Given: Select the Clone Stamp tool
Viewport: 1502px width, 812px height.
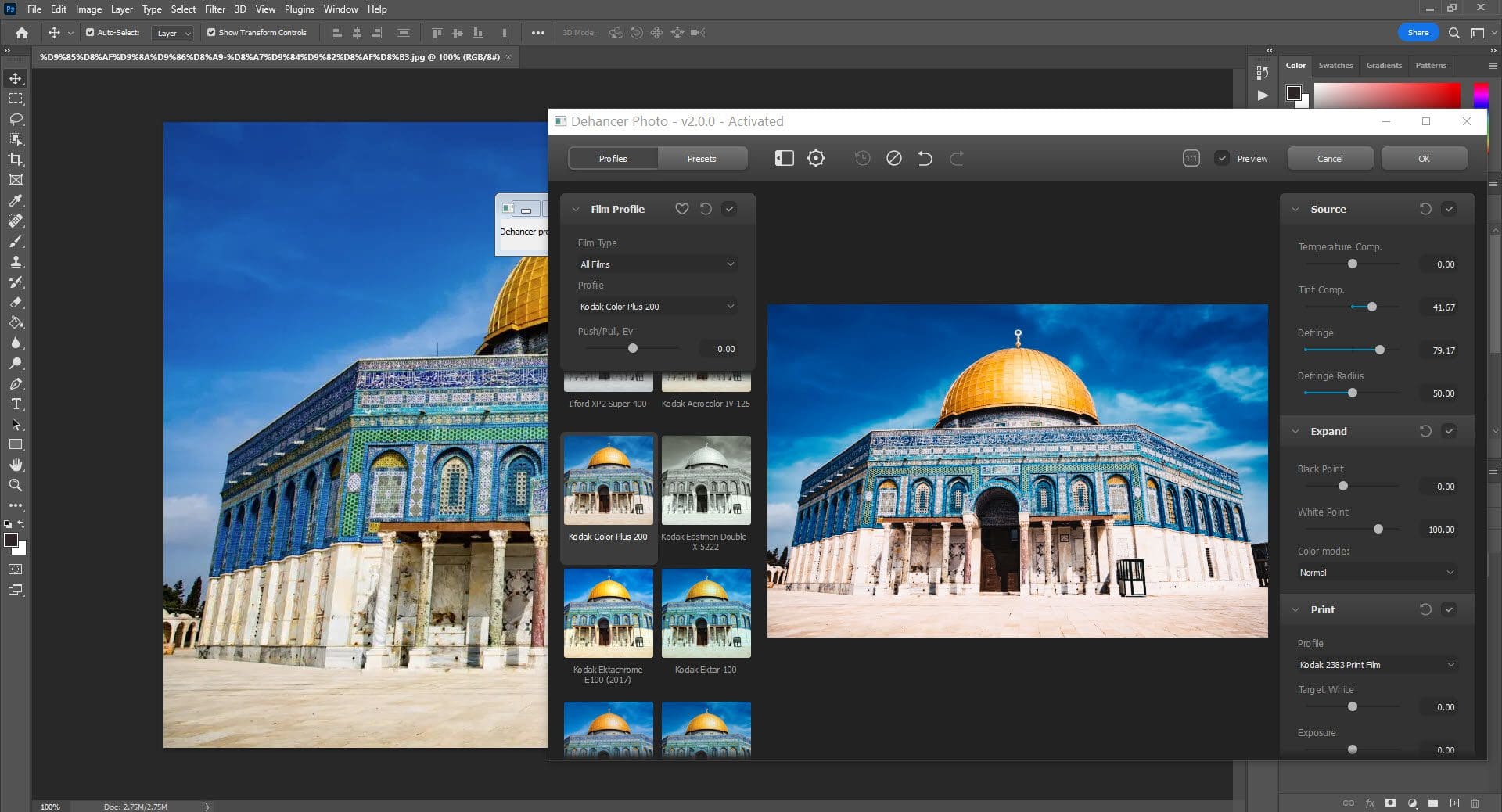Looking at the screenshot, I should (16, 261).
